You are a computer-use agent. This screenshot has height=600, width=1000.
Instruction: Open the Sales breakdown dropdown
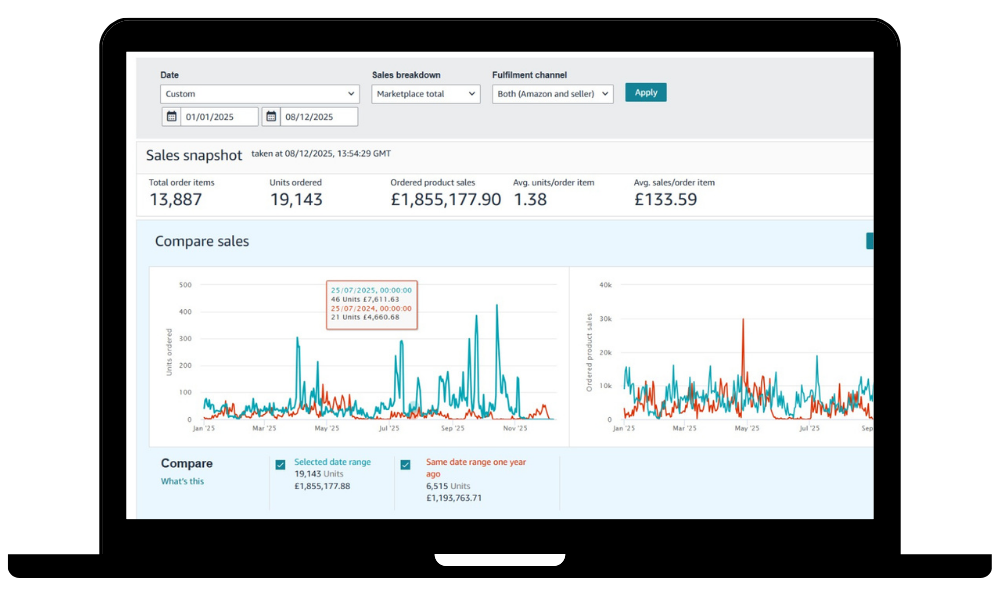coord(426,94)
